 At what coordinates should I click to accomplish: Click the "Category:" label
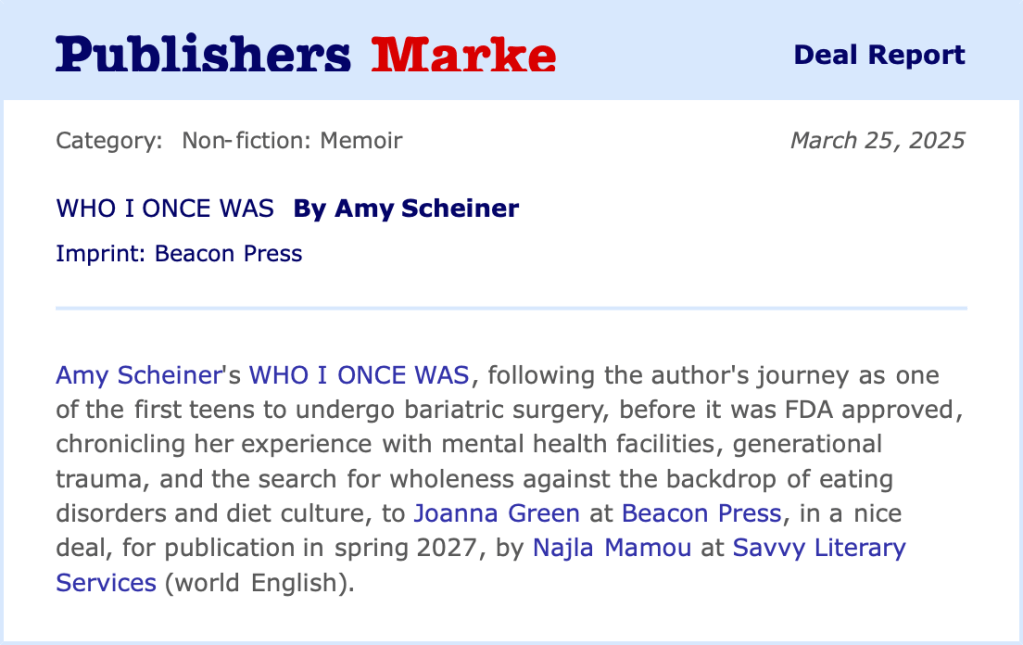109,140
